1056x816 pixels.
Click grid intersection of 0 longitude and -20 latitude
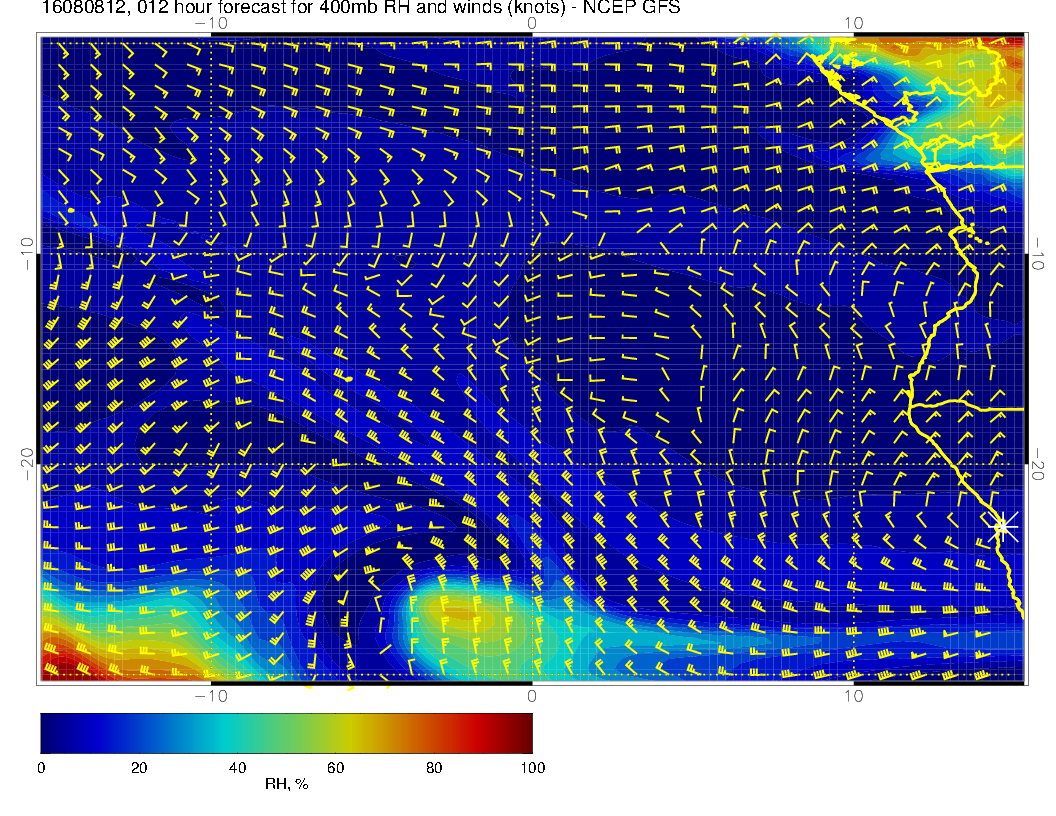coord(532,464)
